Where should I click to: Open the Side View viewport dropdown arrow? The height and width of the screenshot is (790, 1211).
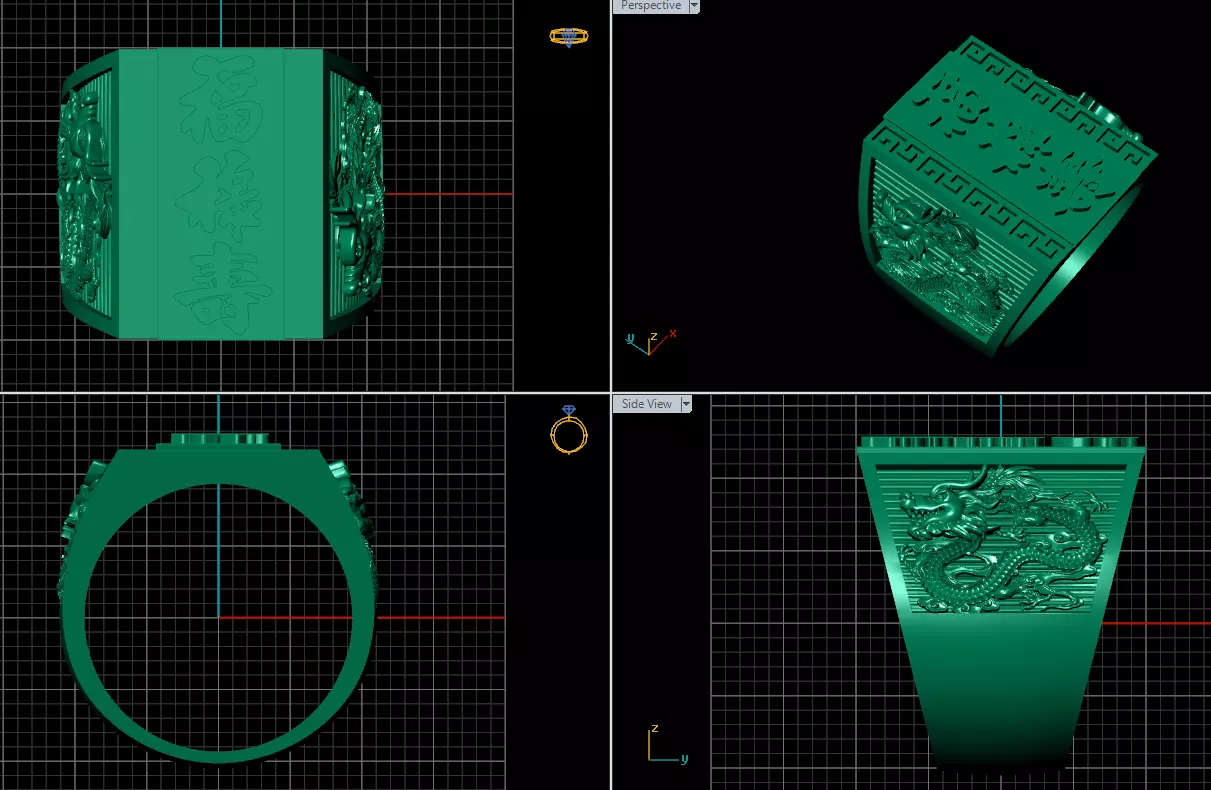(x=686, y=404)
